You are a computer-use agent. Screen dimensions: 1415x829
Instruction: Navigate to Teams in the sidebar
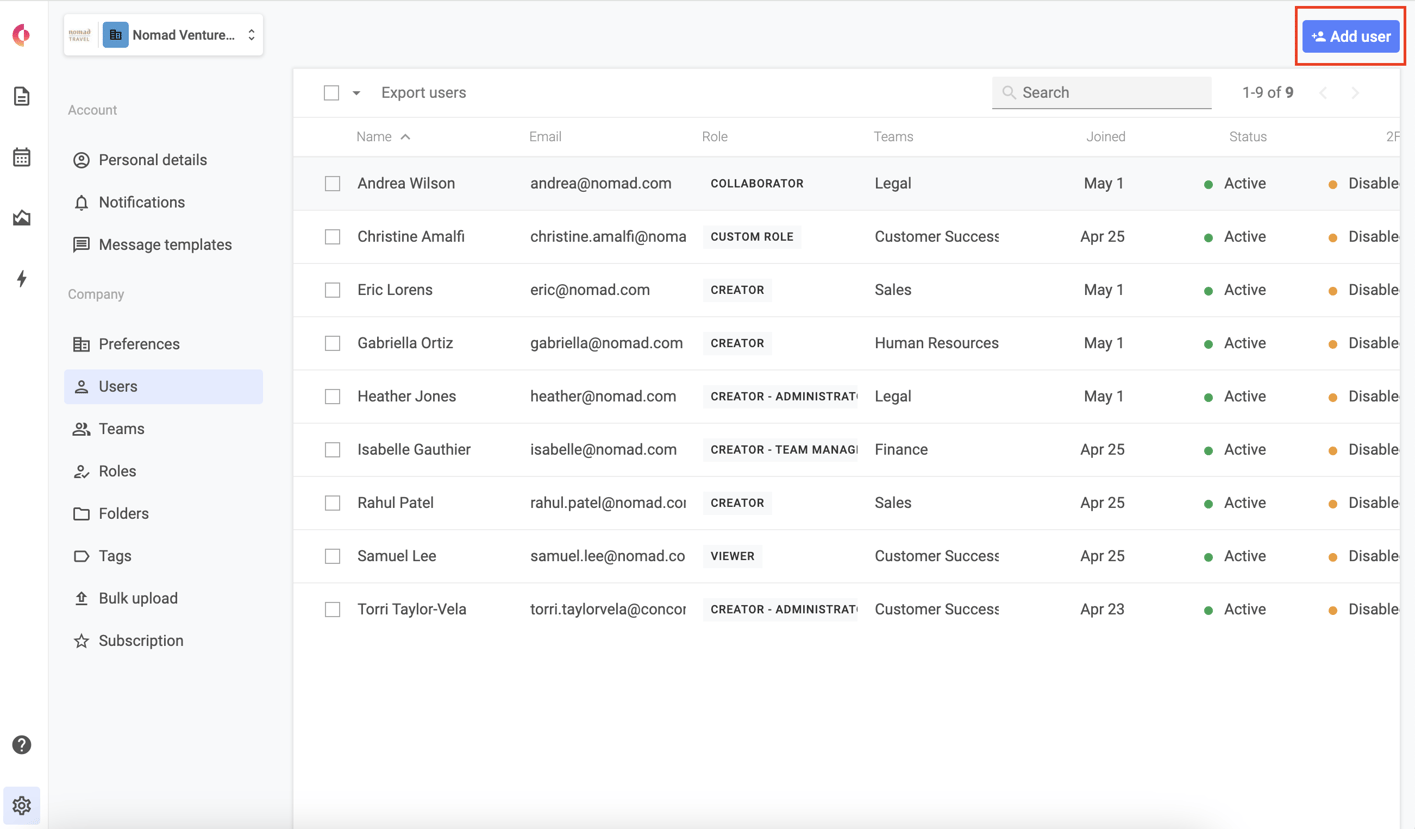click(121, 429)
